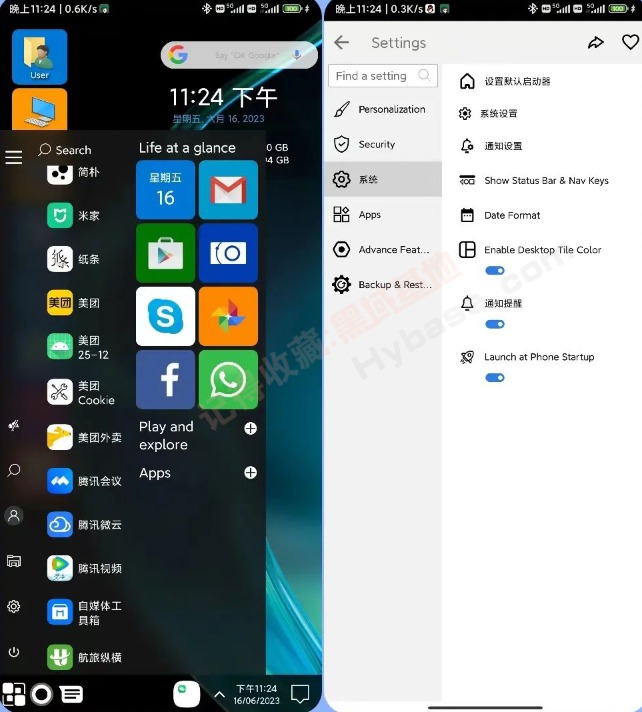Toggle Launch at Phone Startup switch
The width and height of the screenshot is (642, 712).
pos(495,378)
